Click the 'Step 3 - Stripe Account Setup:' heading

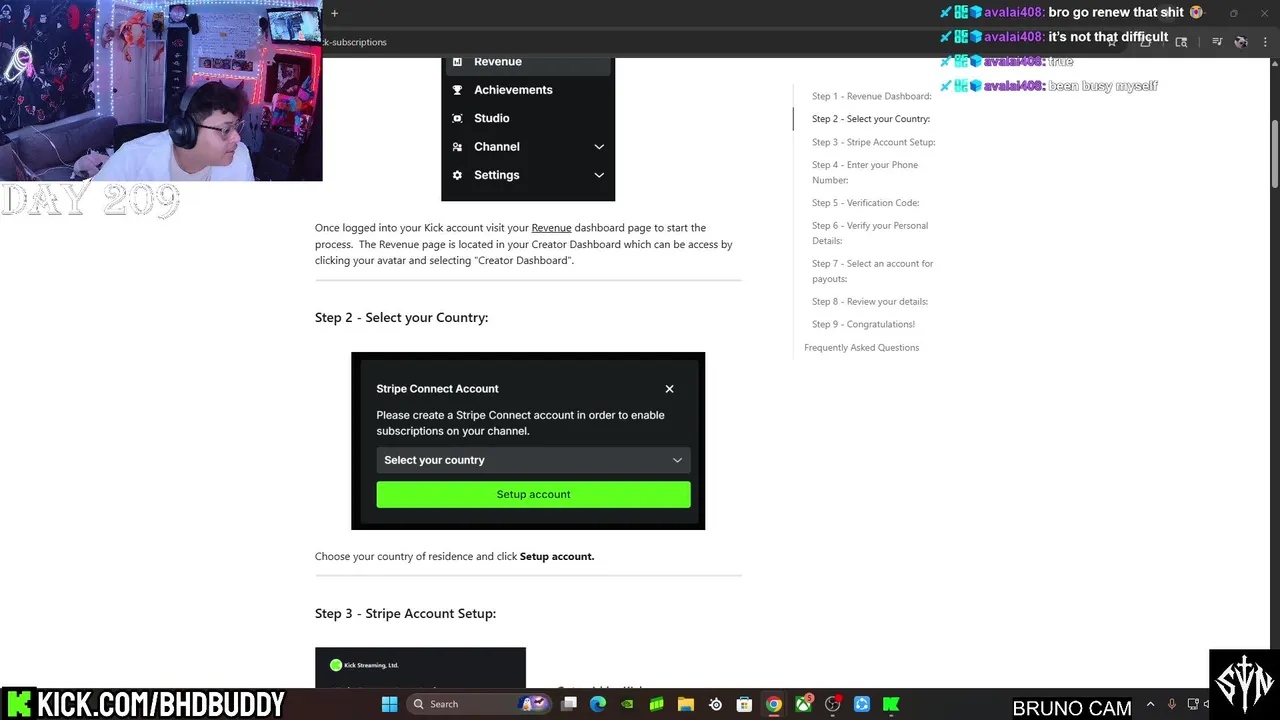pyautogui.click(x=405, y=614)
